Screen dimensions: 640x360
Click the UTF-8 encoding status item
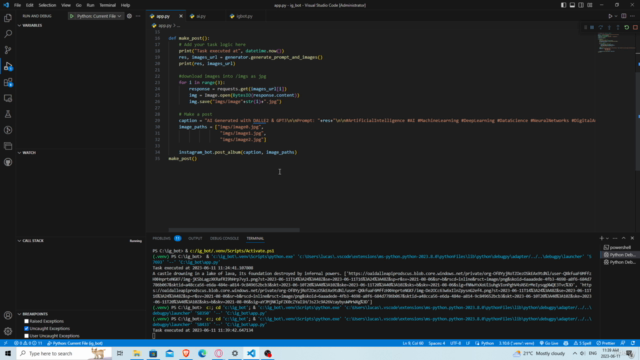455,343
